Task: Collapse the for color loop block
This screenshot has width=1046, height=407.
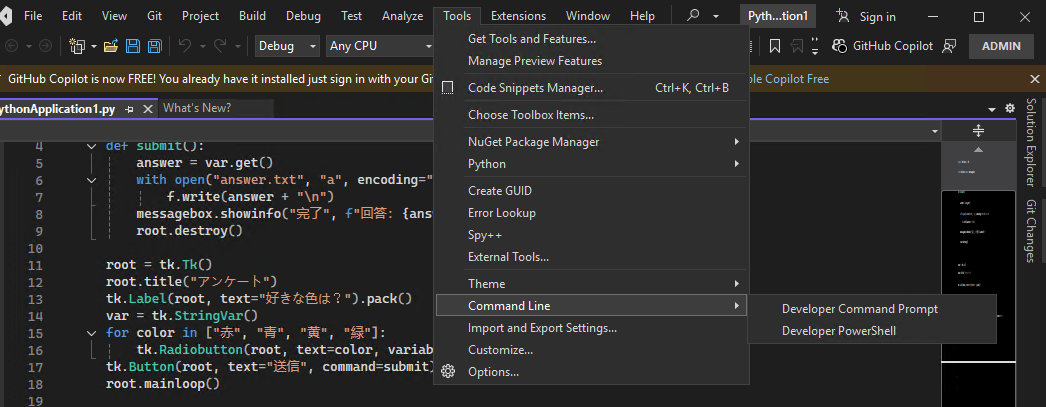Action: (92, 332)
